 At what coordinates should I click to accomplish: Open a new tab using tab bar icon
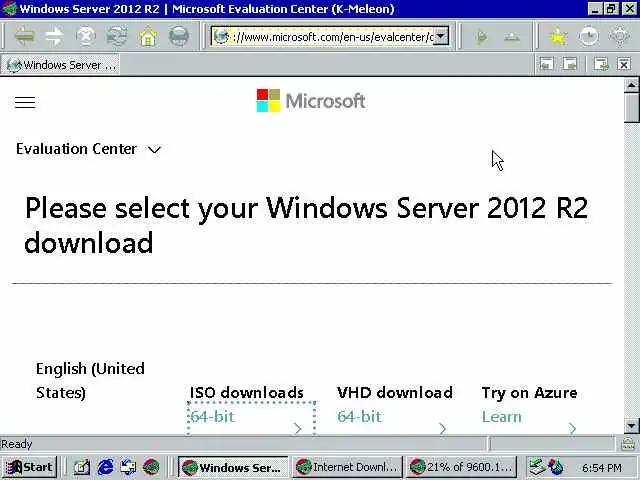601,64
